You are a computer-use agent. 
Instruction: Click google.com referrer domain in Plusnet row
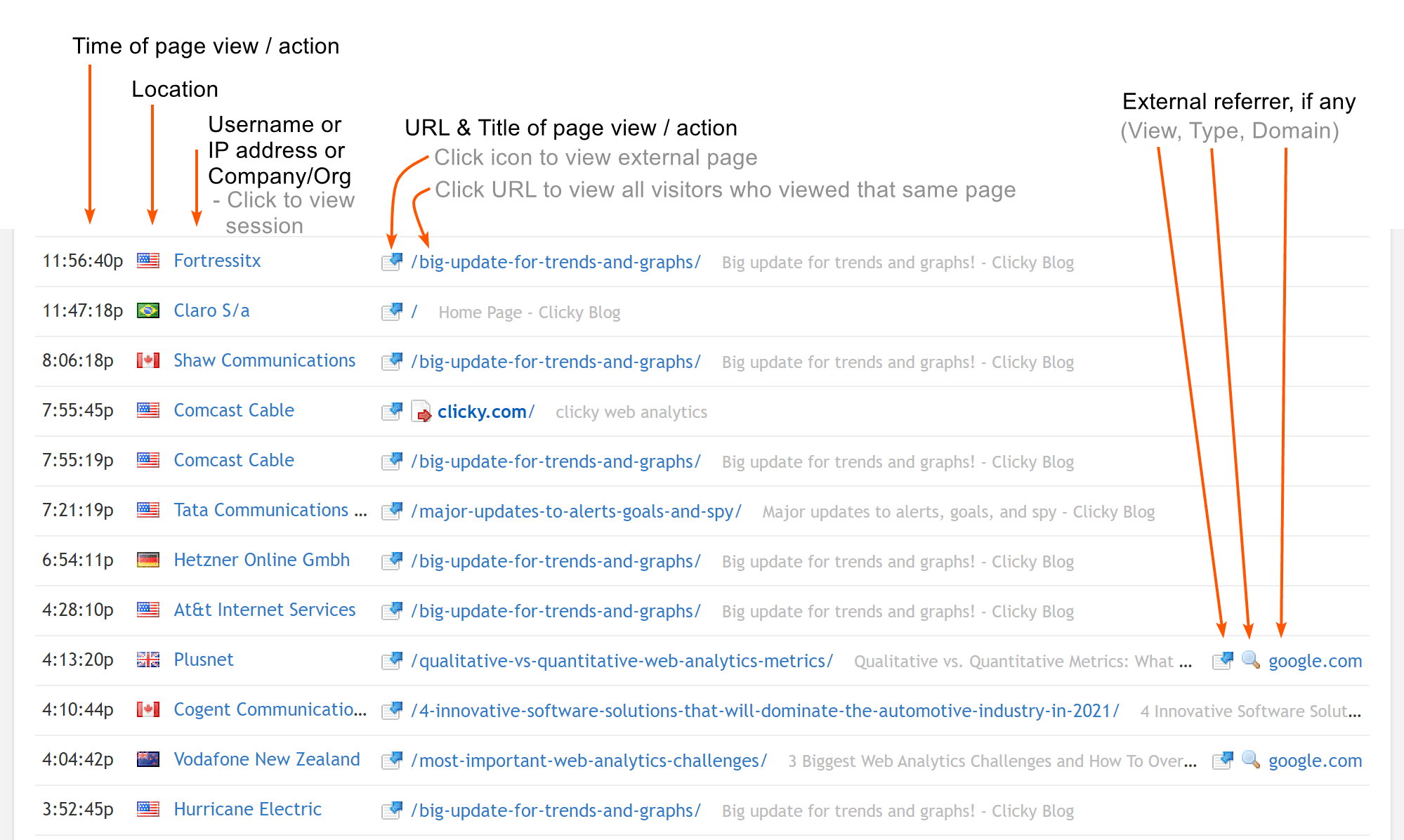pos(1315,661)
